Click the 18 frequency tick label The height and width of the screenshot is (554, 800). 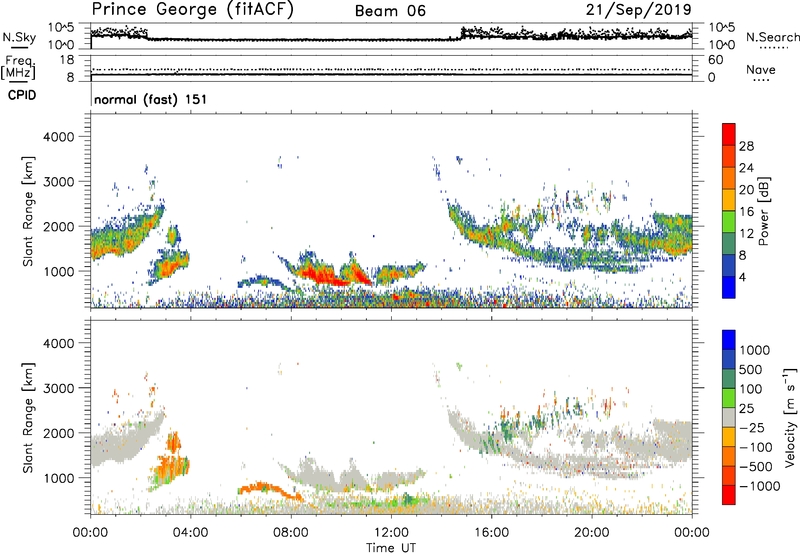(x=66, y=60)
